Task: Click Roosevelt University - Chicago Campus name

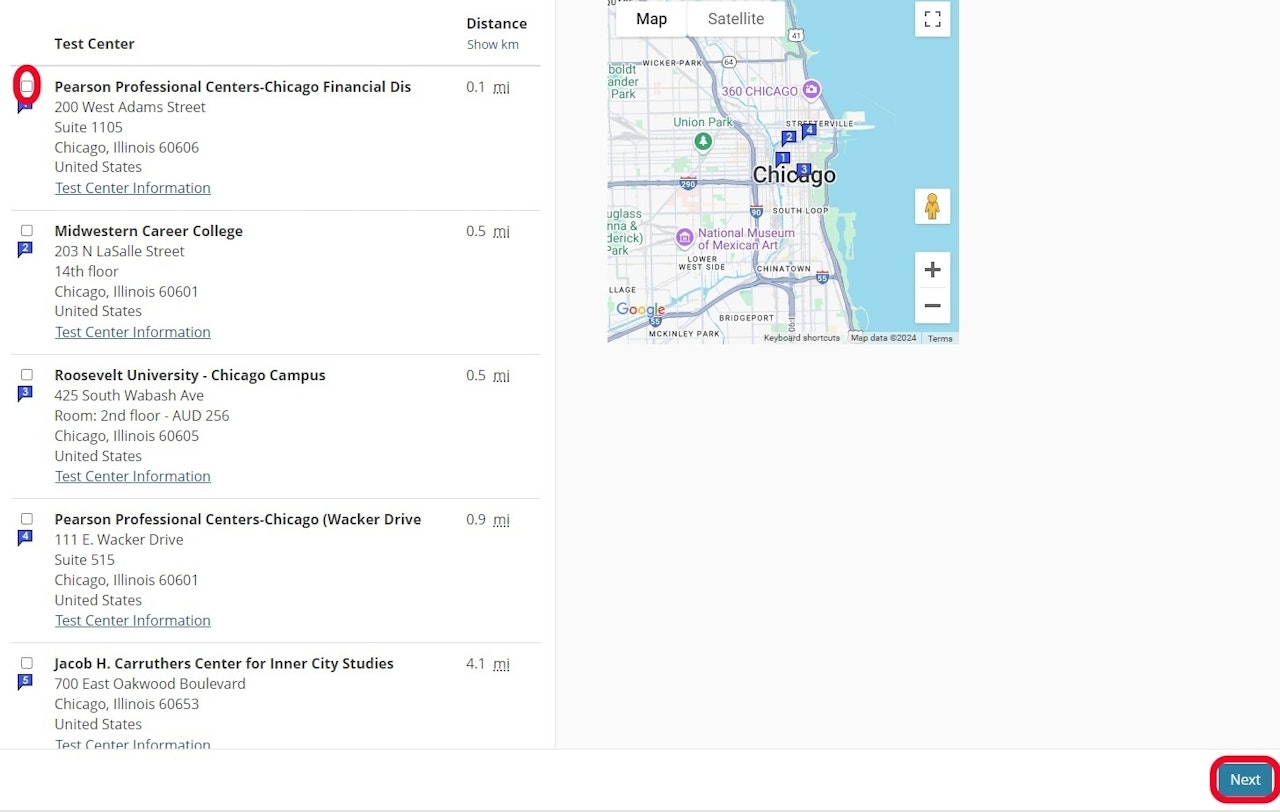Action: (190, 375)
